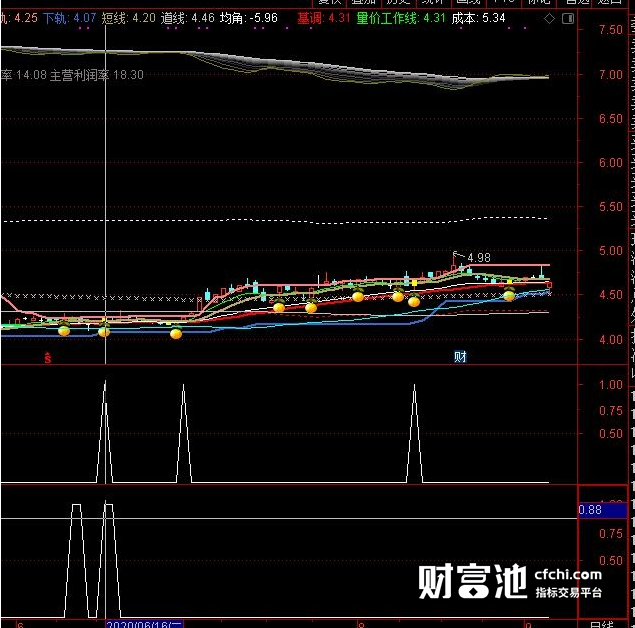Click the 6.00 price axis label

click(x=611, y=163)
